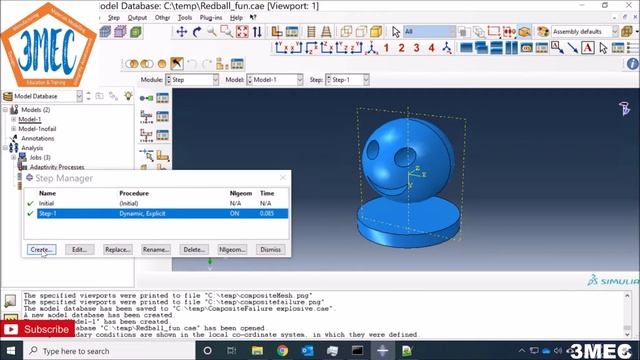The height and width of the screenshot is (360, 640).
Task: Open Step Manager icon beside Create Step
Action: pyautogui.click(x=162, y=98)
